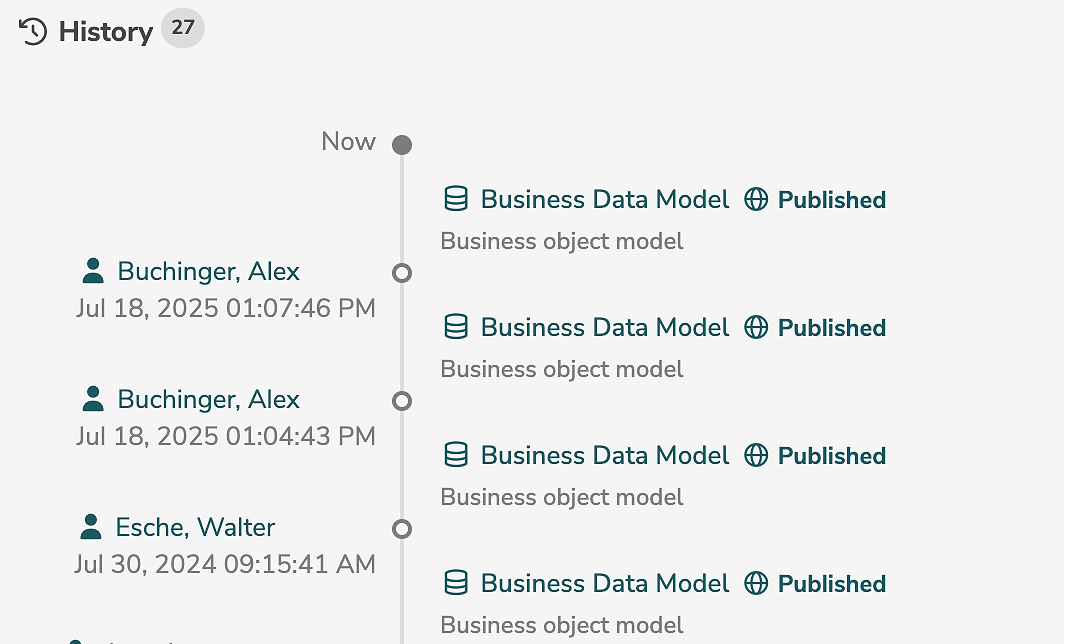This screenshot has width=1068, height=644.
Task: Click the History clock icon
Action: pos(33,32)
